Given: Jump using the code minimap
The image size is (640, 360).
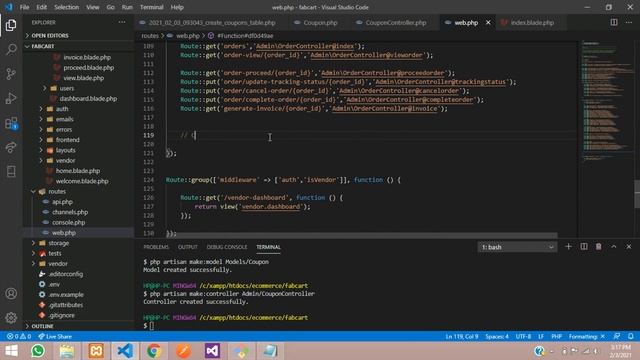Looking at the screenshot, I should pyautogui.click(x=606, y=102).
